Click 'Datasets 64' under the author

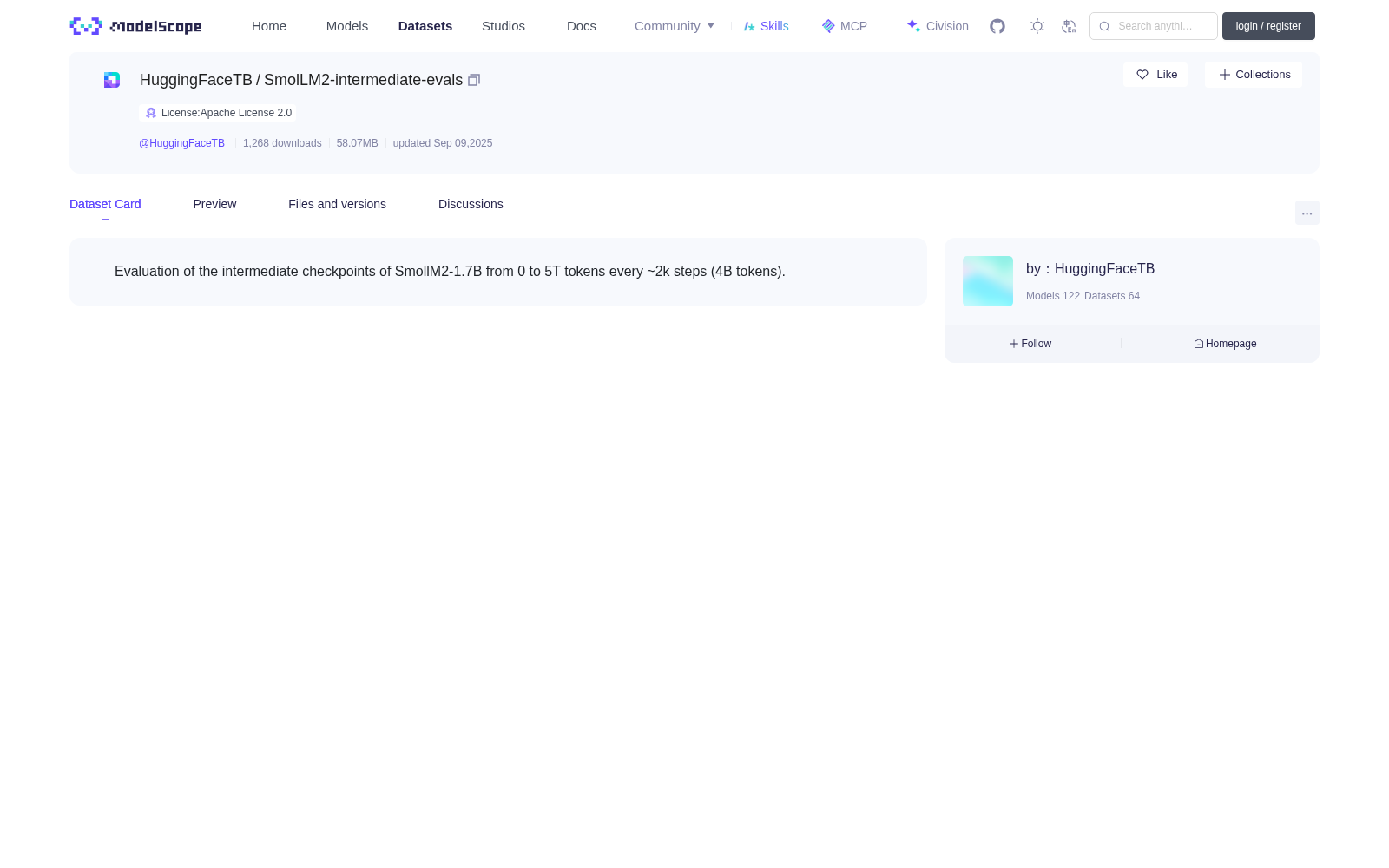point(1112,296)
